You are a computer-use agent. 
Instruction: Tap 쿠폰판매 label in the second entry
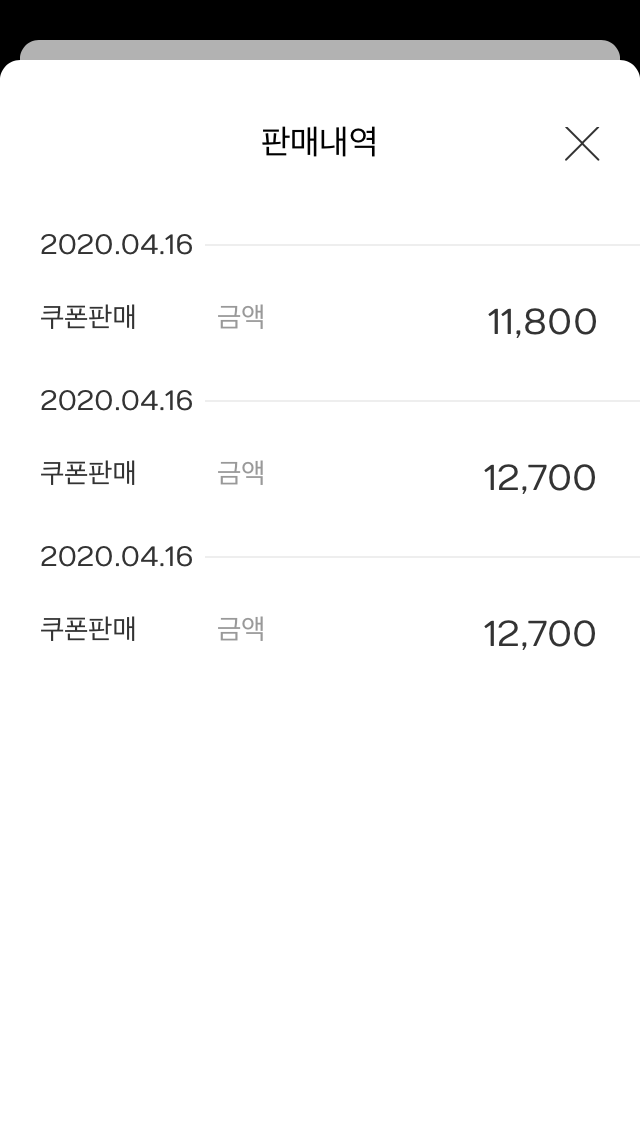point(88,473)
